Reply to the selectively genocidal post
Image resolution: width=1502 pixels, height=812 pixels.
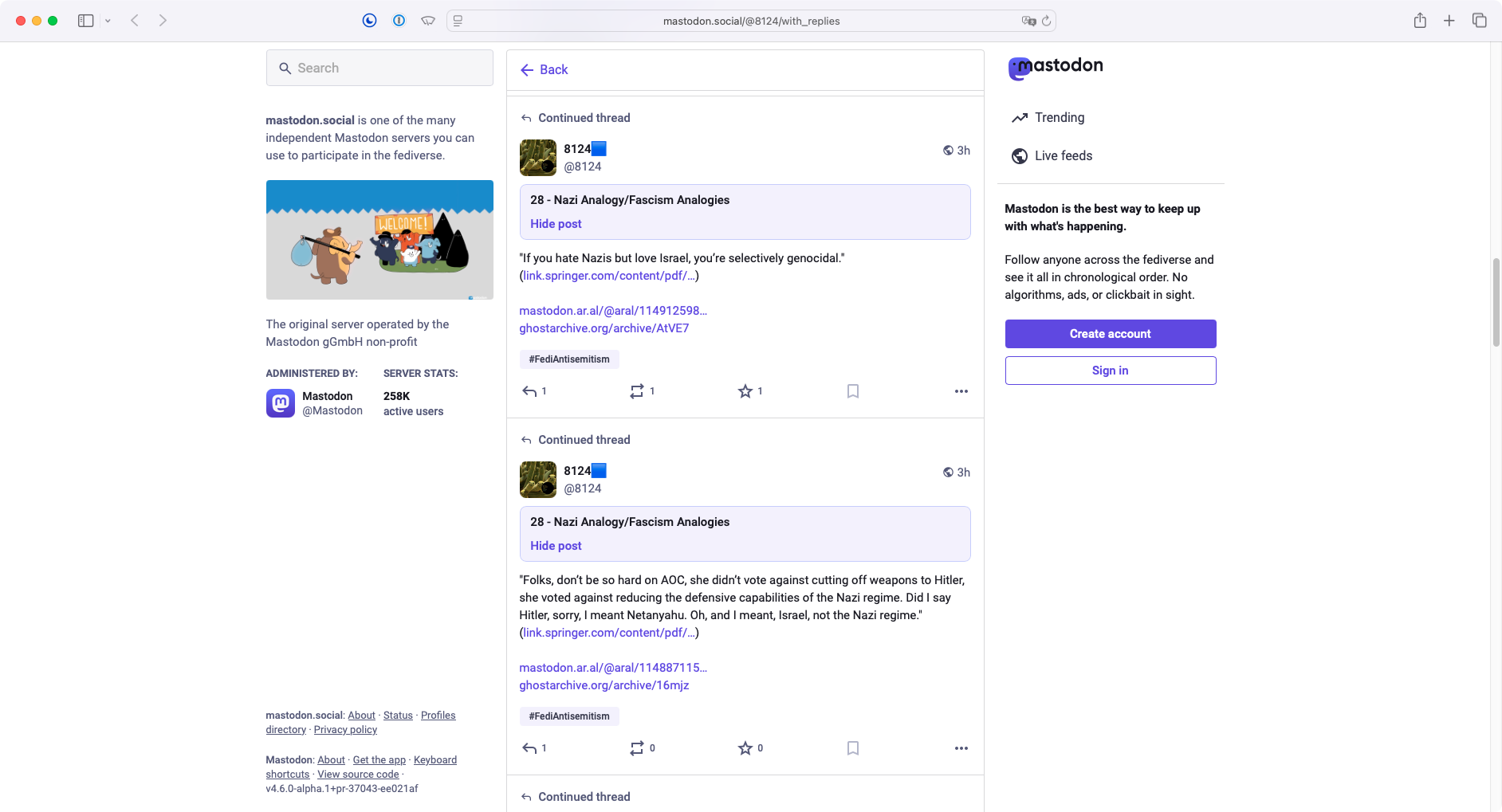[529, 391]
